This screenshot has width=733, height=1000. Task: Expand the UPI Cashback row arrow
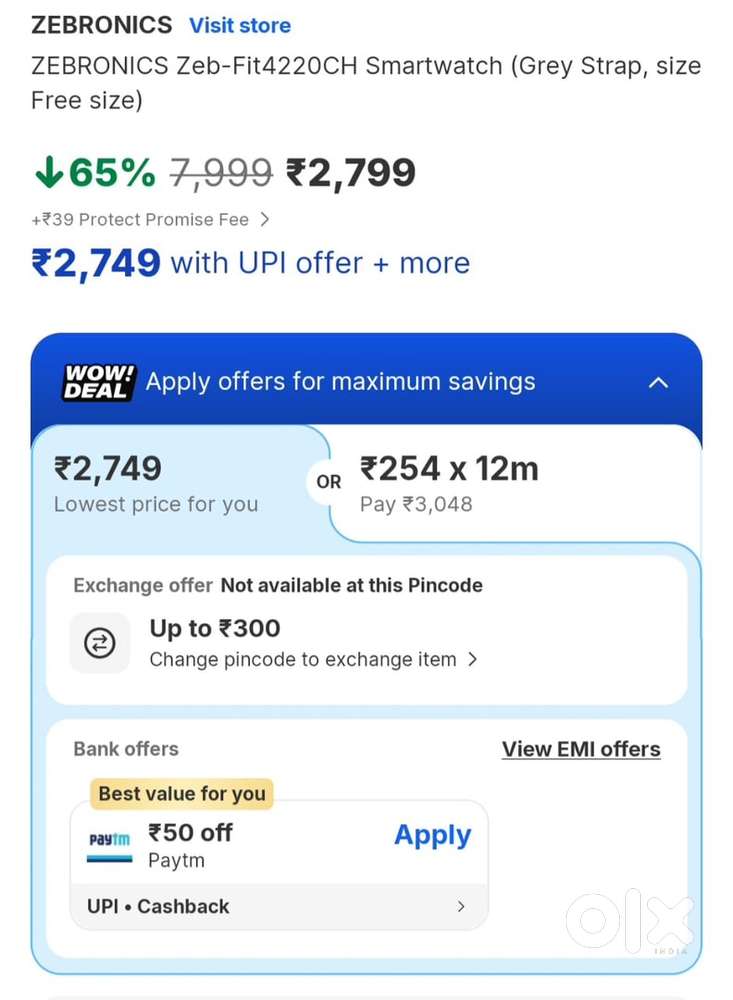pyautogui.click(x=461, y=906)
